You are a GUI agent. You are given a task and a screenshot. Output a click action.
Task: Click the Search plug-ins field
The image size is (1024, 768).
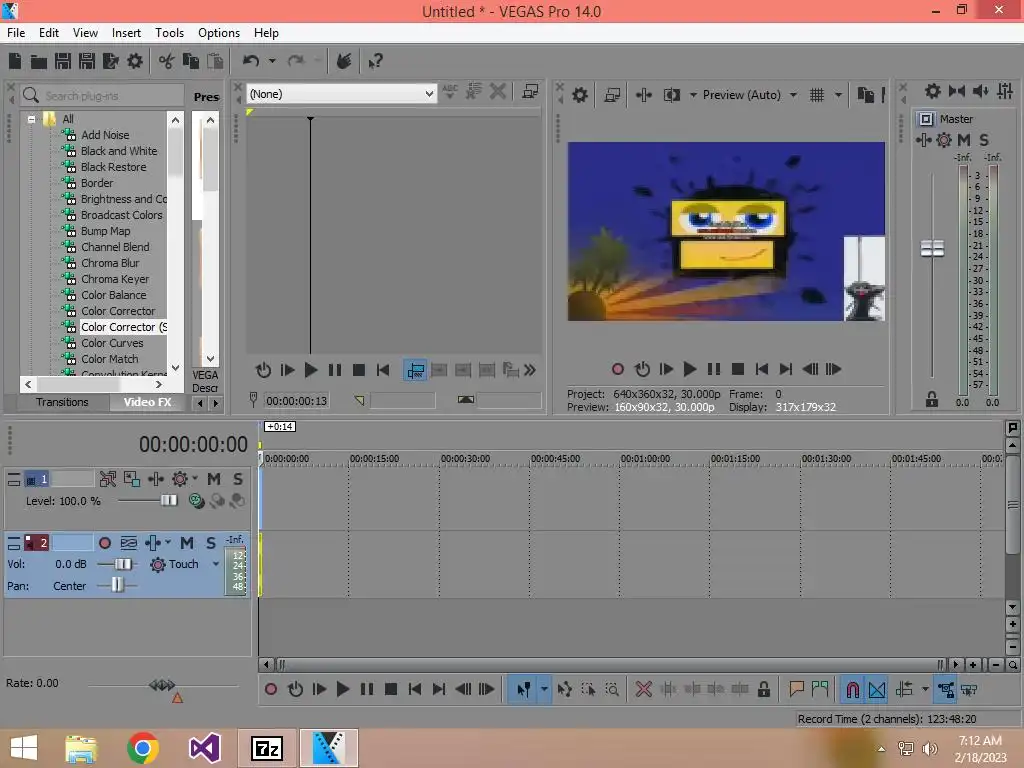(x=103, y=95)
